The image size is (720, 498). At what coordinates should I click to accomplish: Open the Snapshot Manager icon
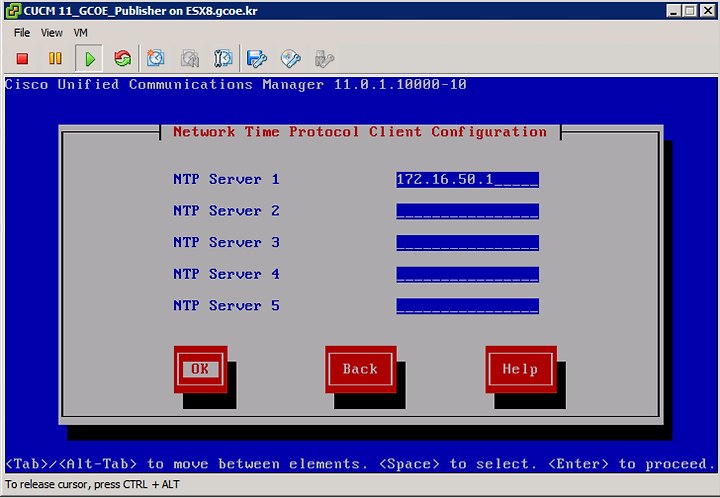[x=223, y=58]
